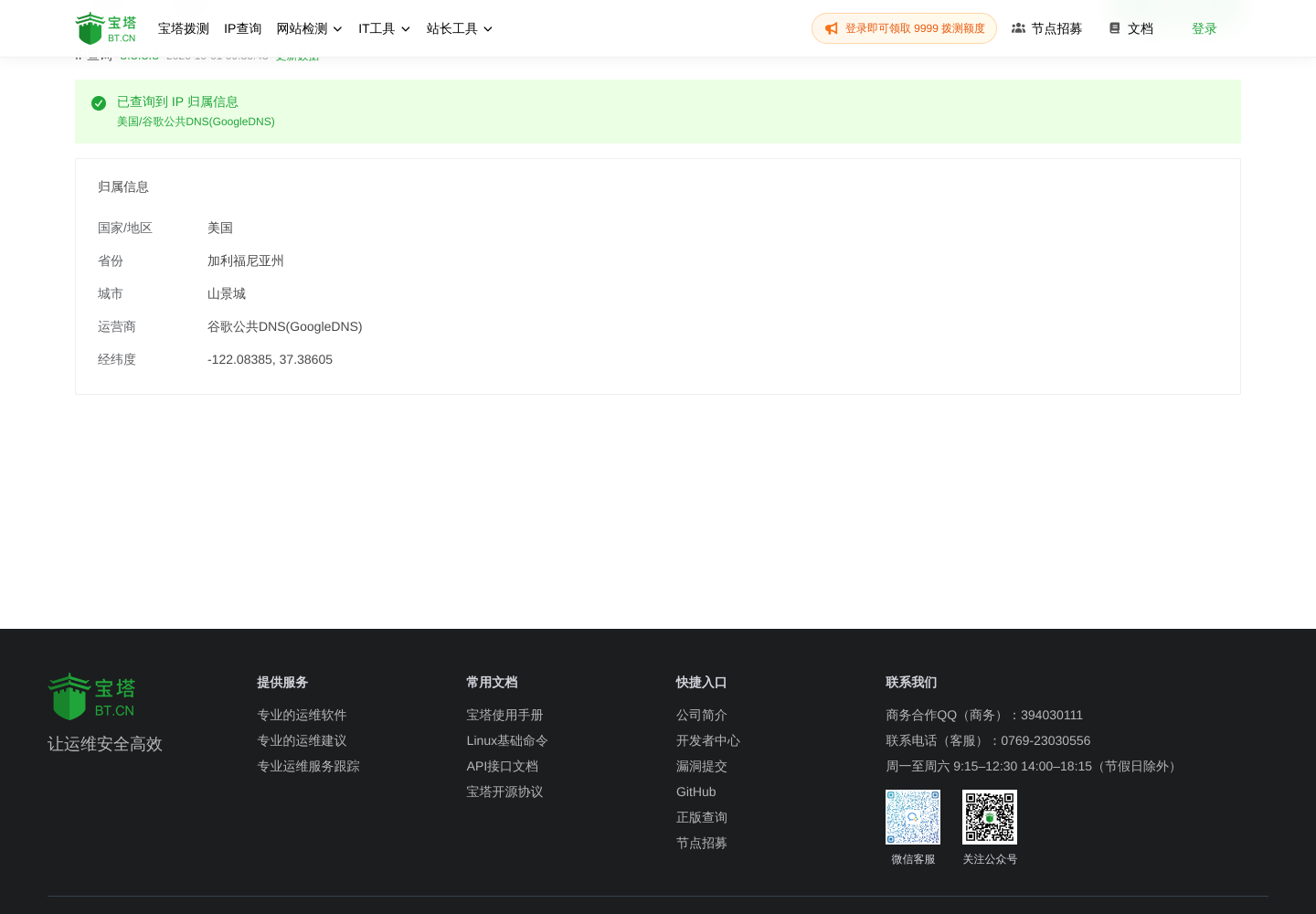The height and width of the screenshot is (914, 1316).
Task: Open footer link API接口文档
Action: point(503,767)
